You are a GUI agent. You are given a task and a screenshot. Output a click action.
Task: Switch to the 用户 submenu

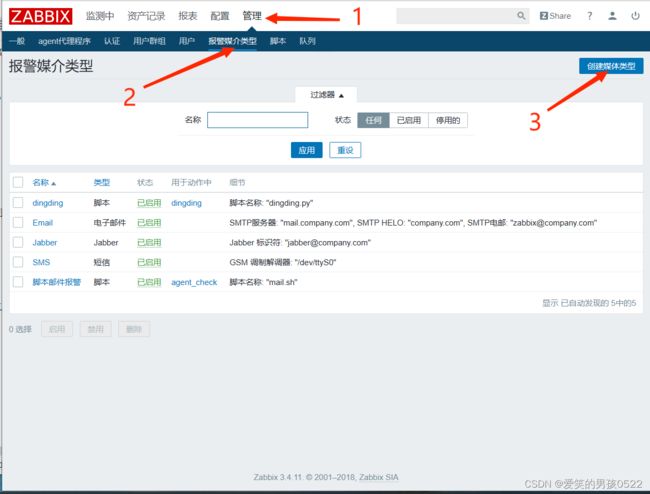187,41
